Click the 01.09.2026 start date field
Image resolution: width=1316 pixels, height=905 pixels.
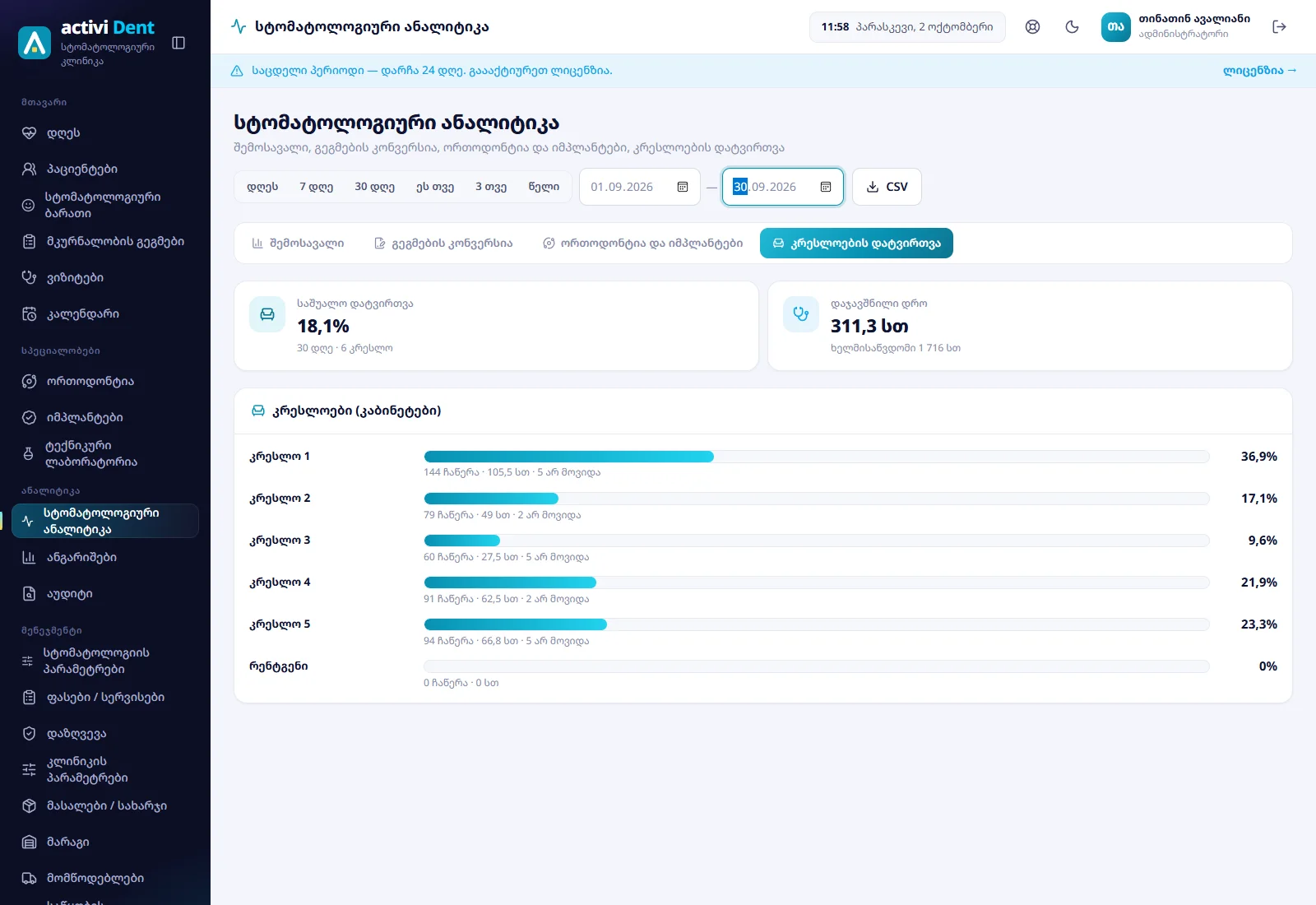[x=640, y=187]
